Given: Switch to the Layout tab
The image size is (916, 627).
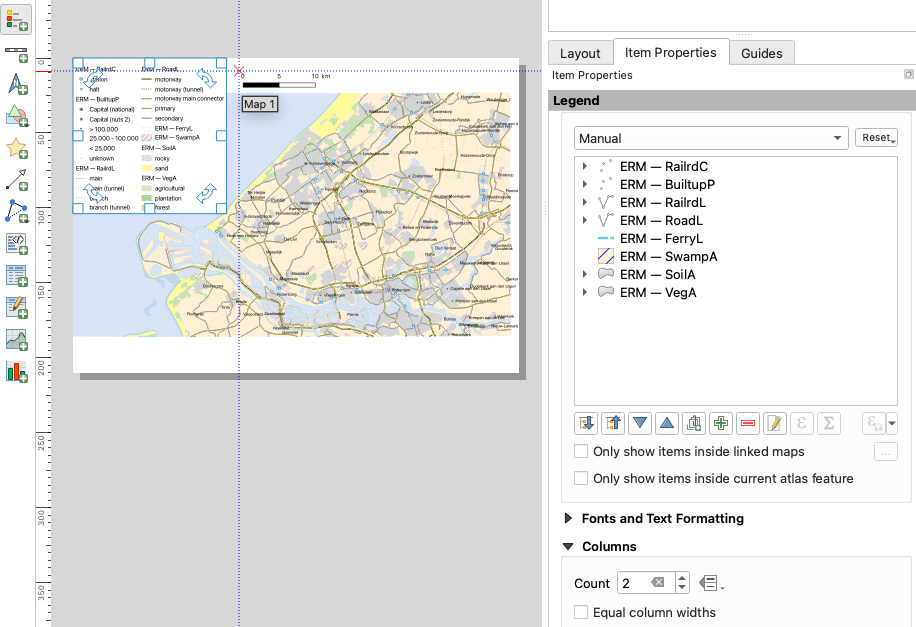Looking at the screenshot, I should tap(580, 53).
